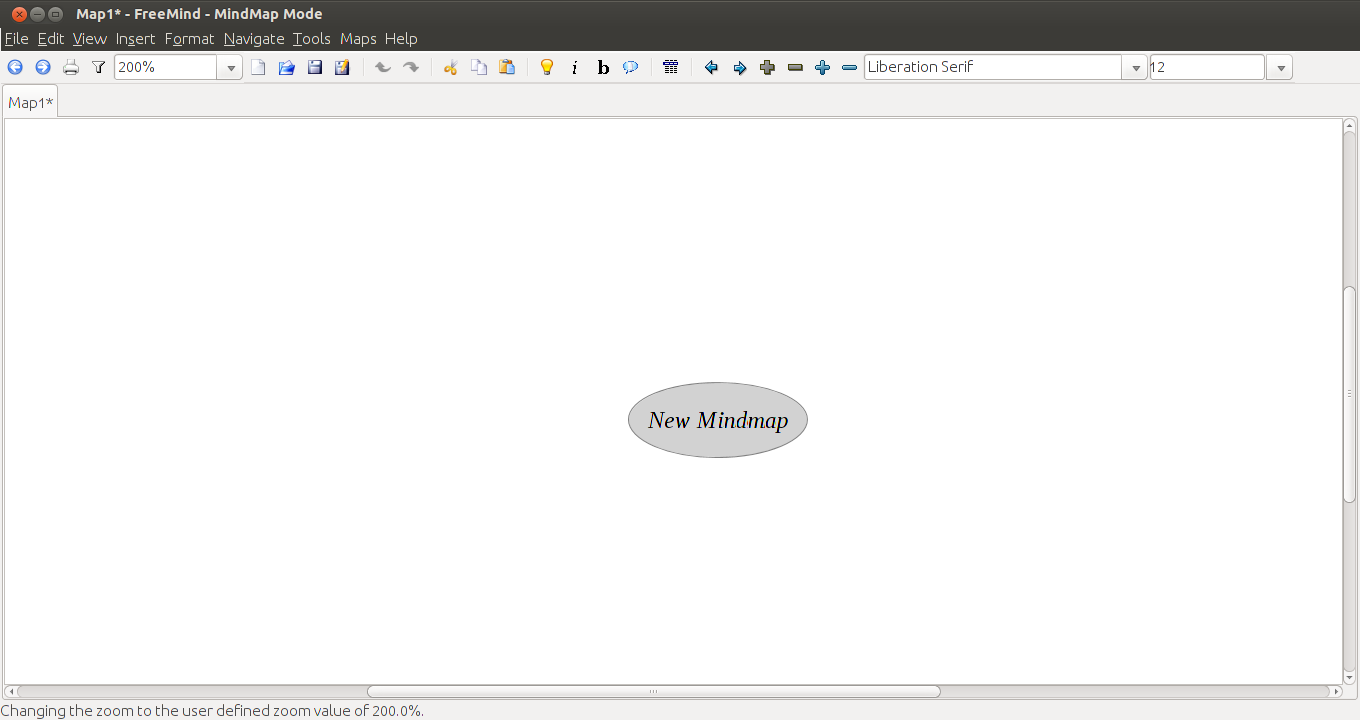The height and width of the screenshot is (720, 1360).
Task: Maximize the FreeMind window
Action: [56, 14]
